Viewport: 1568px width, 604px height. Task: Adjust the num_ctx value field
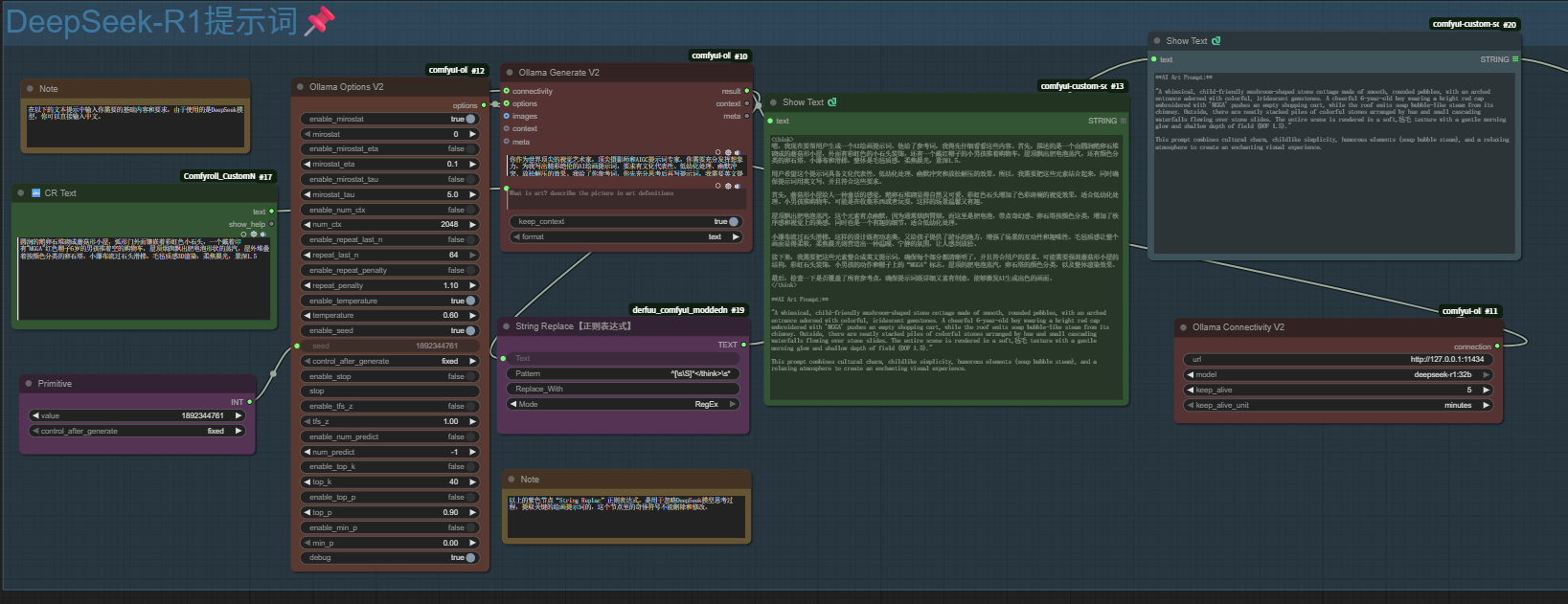(x=390, y=225)
